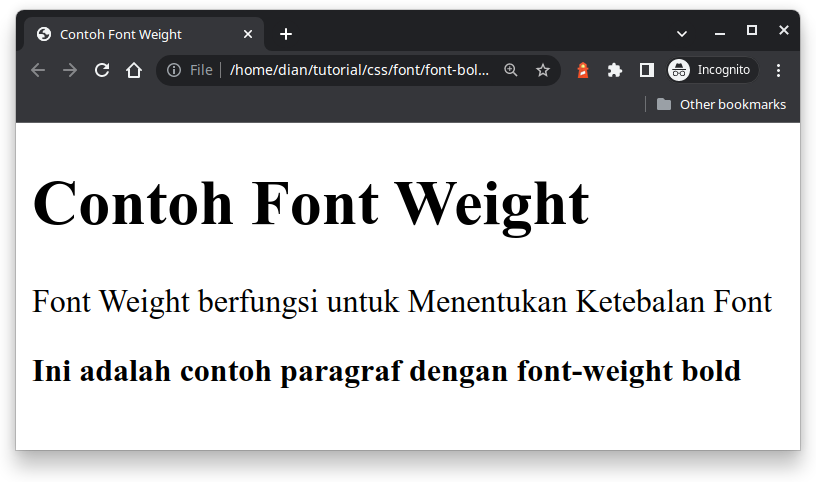The height and width of the screenshot is (482, 816).
Task: Bookmark this page with the star
Action: click(543, 70)
